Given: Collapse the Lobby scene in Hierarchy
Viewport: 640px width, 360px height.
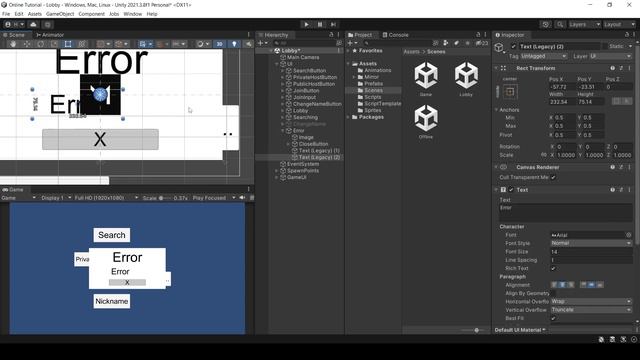Looking at the screenshot, I should [x=271, y=51].
